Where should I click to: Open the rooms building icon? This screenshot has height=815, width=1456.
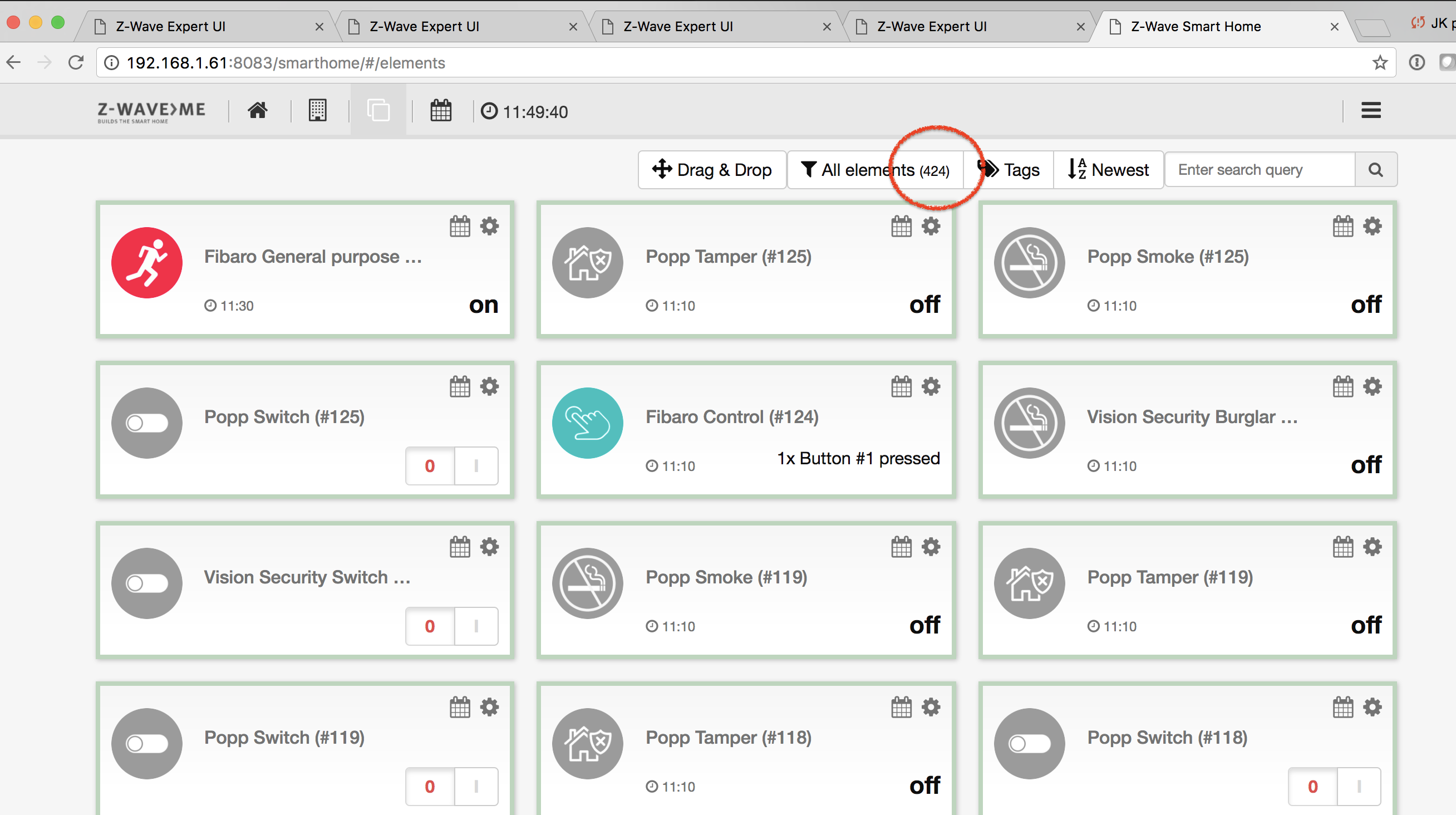tap(318, 111)
